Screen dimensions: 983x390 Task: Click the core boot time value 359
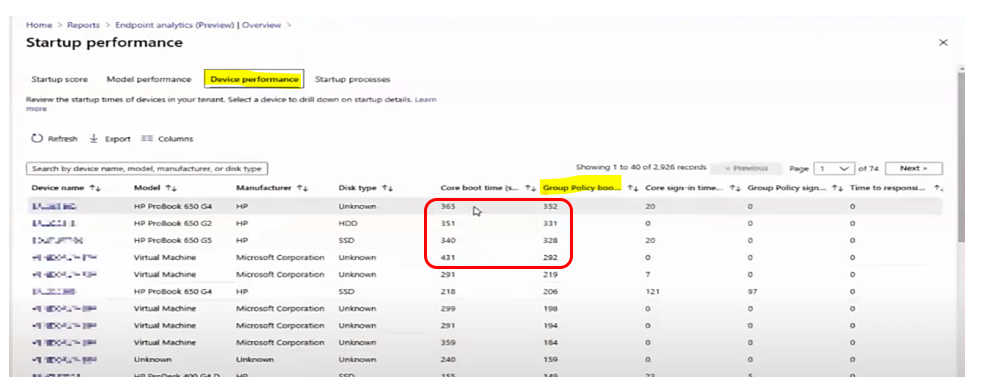pos(448,343)
